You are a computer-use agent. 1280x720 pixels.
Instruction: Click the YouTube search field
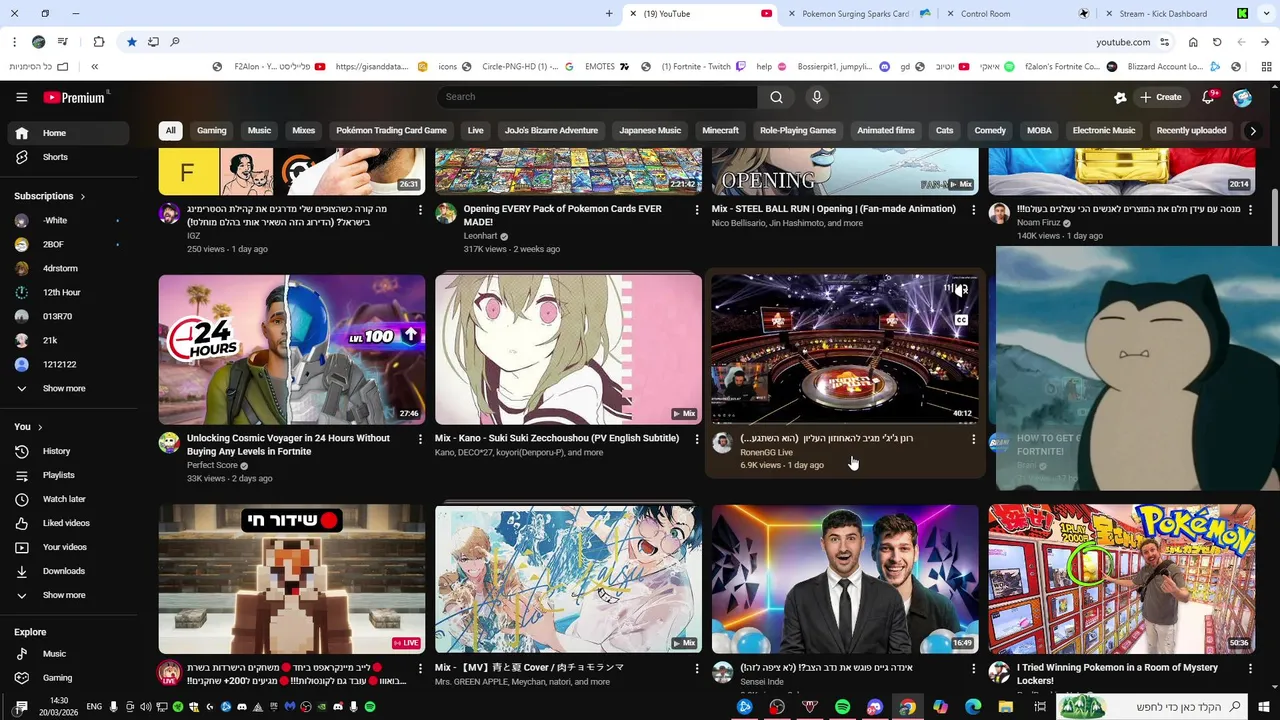click(596, 97)
